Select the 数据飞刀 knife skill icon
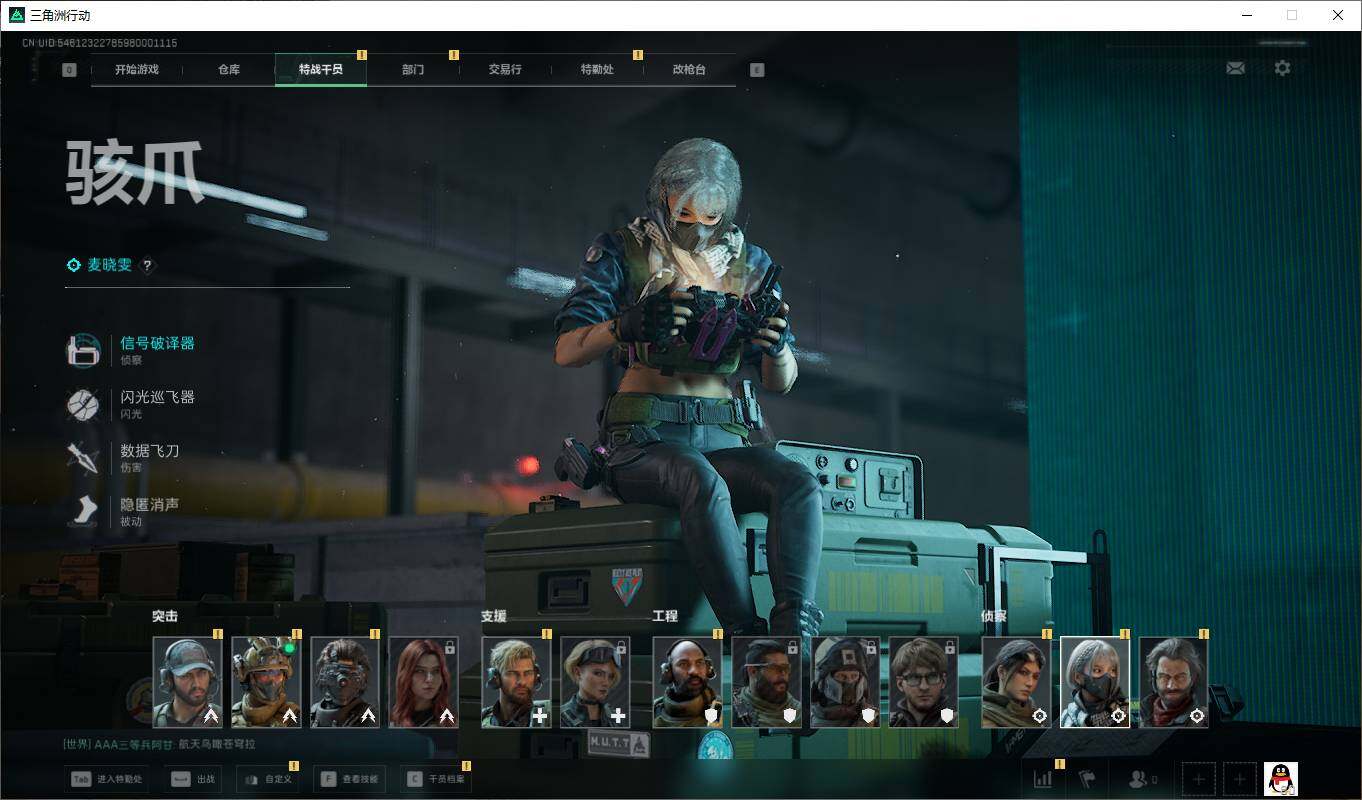1362x800 pixels. pyautogui.click(x=83, y=458)
